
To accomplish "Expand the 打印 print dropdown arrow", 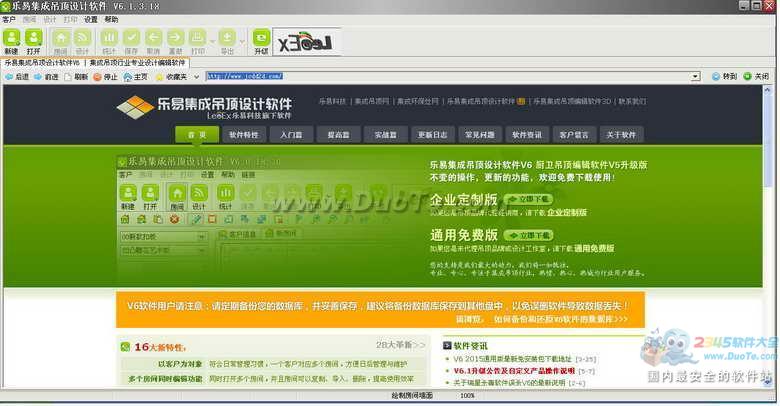I will [x=212, y=41].
